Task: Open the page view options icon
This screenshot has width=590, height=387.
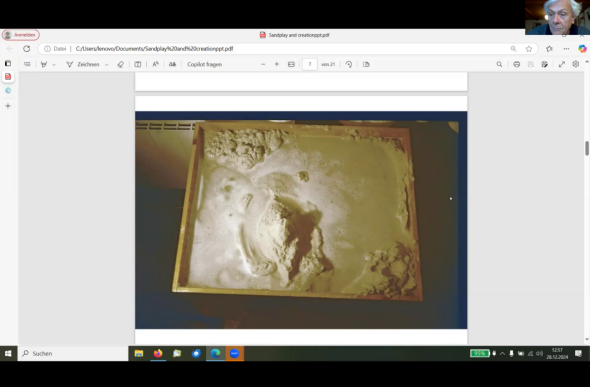Action: (x=366, y=64)
